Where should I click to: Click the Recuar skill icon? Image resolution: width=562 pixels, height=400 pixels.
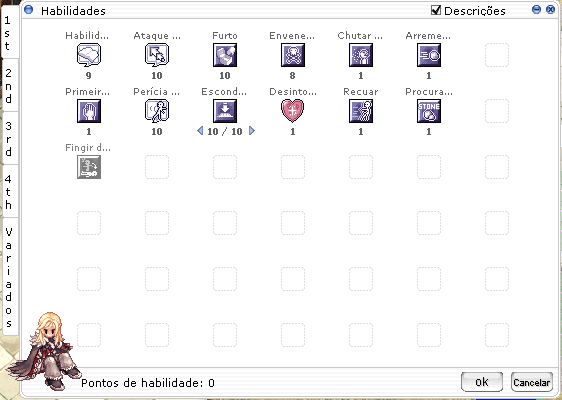pos(361,111)
